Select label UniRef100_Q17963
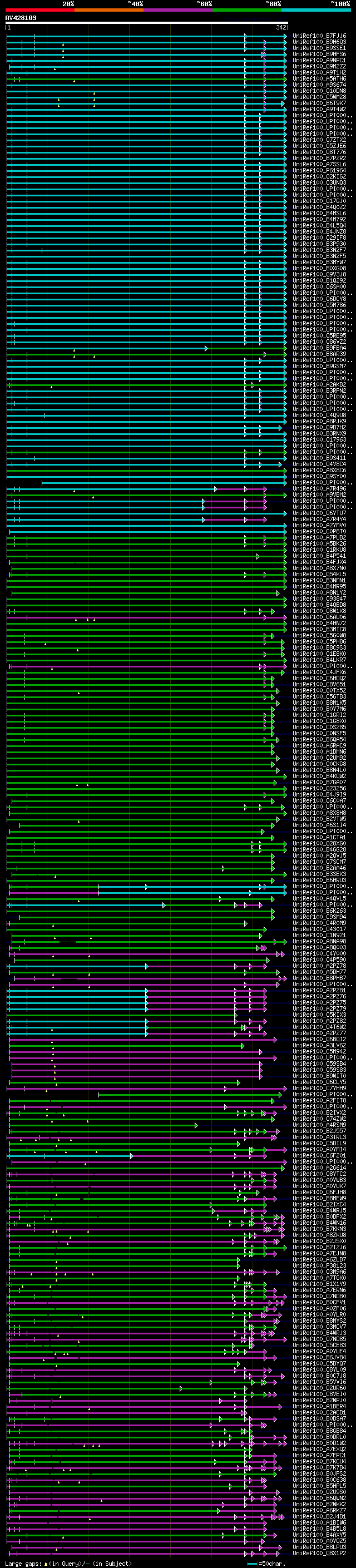This screenshot has height=1568, width=356. pyautogui.click(x=319, y=439)
